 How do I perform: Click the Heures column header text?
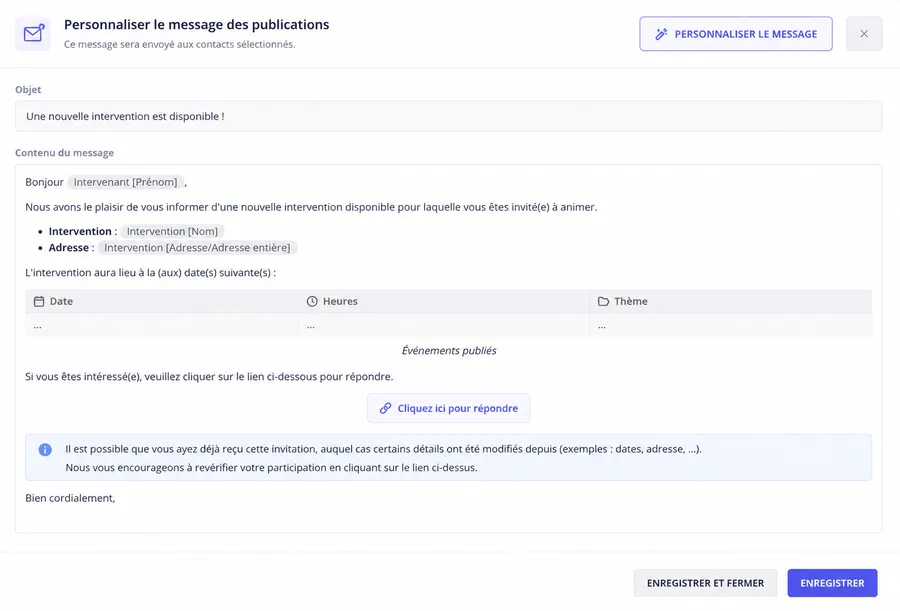point(340,301)
